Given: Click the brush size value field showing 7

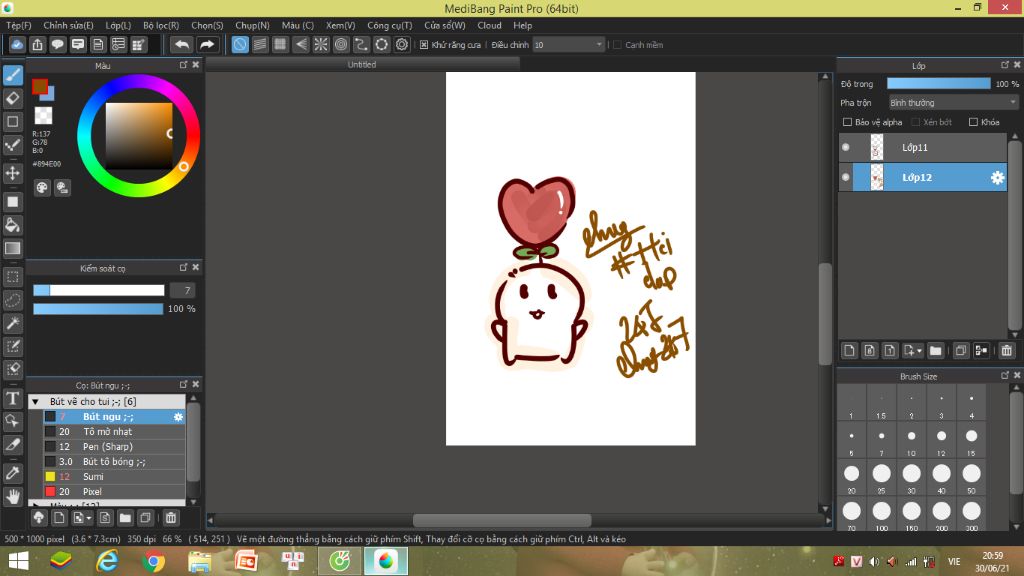Looking at the screenshot, I should (x=183, y=291).
